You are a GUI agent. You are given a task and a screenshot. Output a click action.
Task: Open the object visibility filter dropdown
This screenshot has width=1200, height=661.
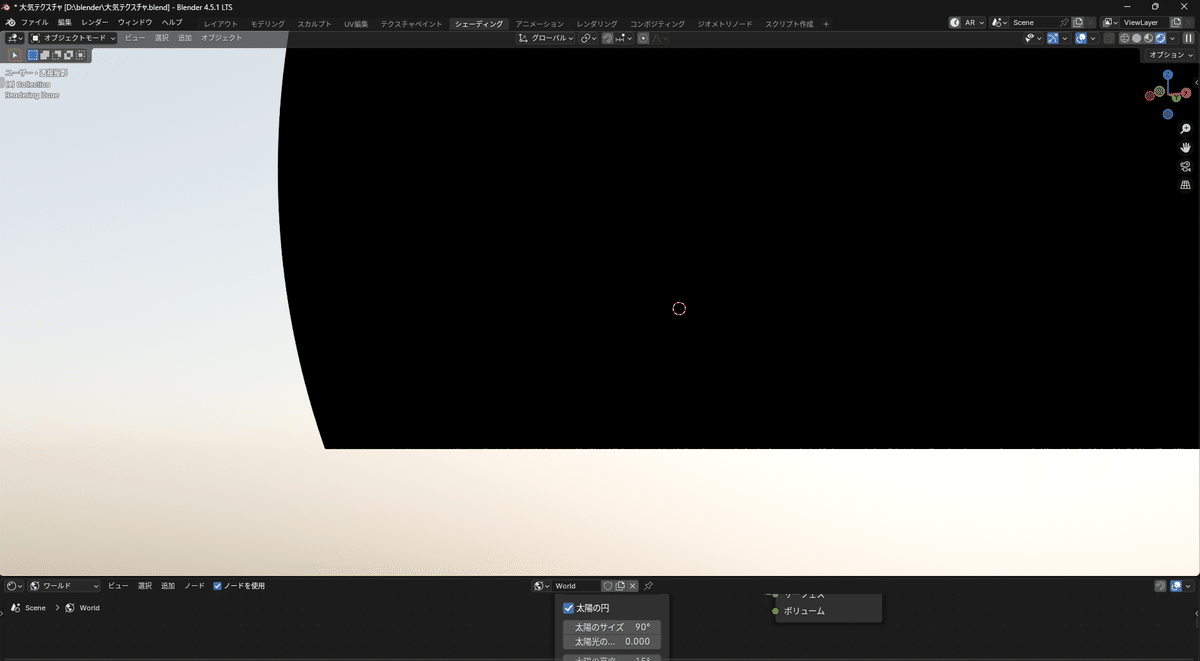[1031, 38]
